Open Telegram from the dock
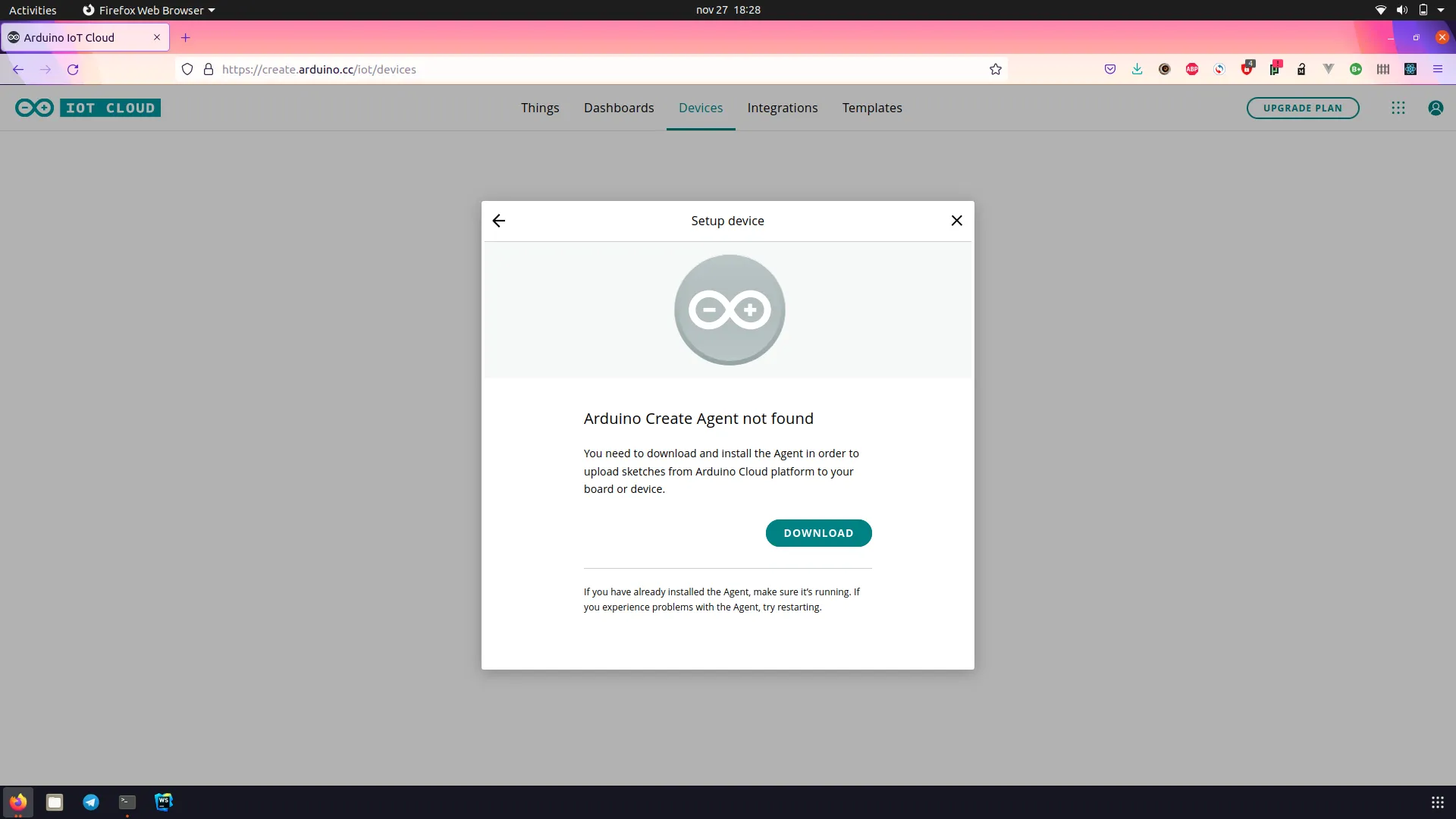 pos(90,802)
